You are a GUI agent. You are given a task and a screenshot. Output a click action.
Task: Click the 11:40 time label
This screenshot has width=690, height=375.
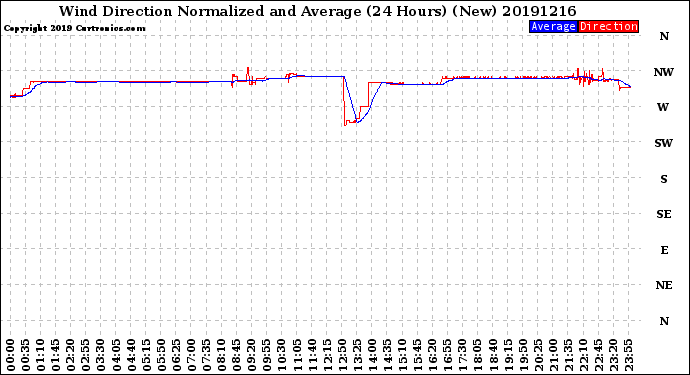pyautogui.click(x=312, y=355)
